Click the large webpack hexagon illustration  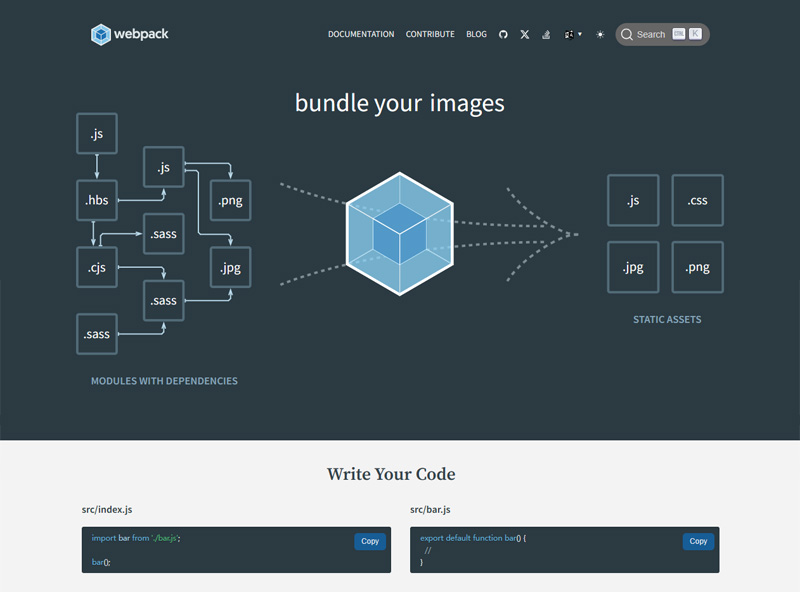point(400,233)
